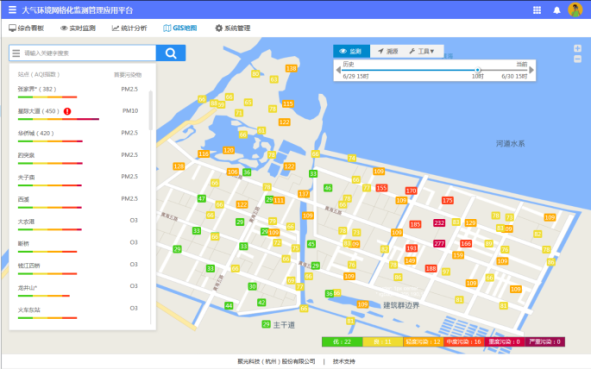Toggle the green excellent legend filter
Image resolution: width=591 pixels, height=369 pixels.
342,342
